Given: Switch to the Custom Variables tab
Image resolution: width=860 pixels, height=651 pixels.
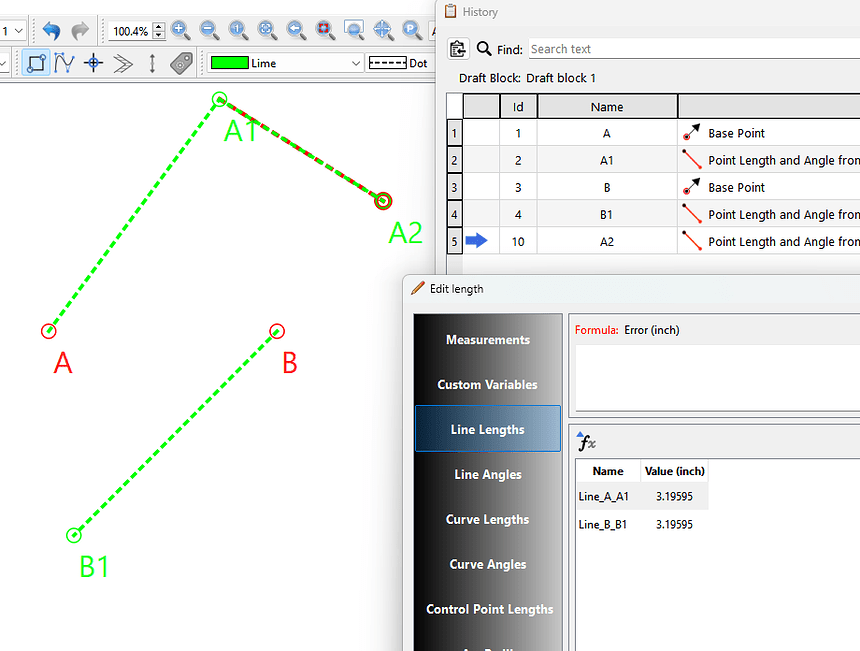Looking at the screenshot, I should pyautogui.click(x=488, y=385).
